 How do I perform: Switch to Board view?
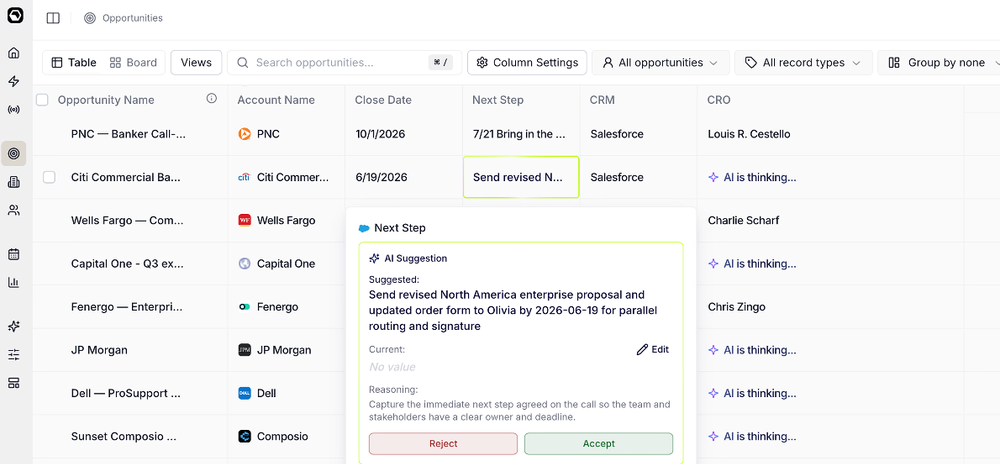tap(133, 62)
